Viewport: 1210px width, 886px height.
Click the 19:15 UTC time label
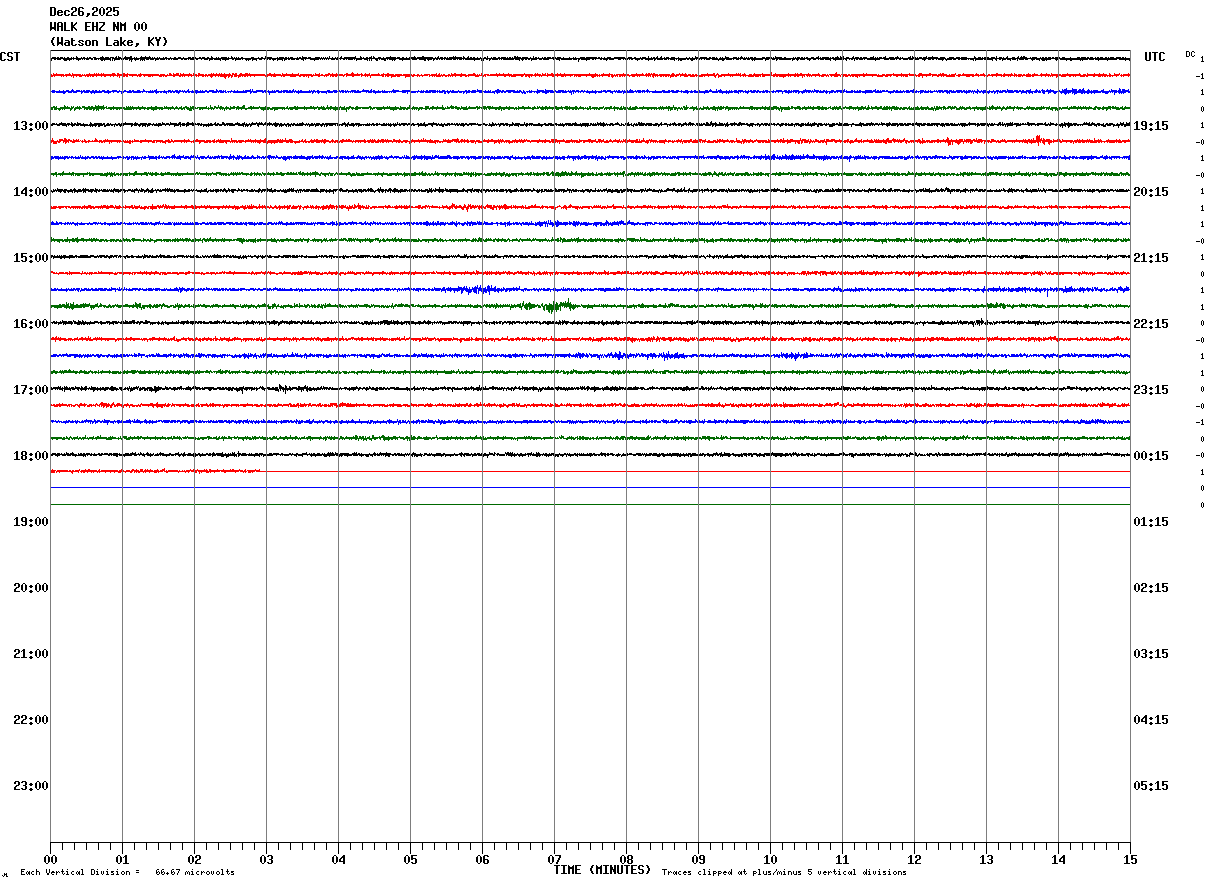(1150, 126)
